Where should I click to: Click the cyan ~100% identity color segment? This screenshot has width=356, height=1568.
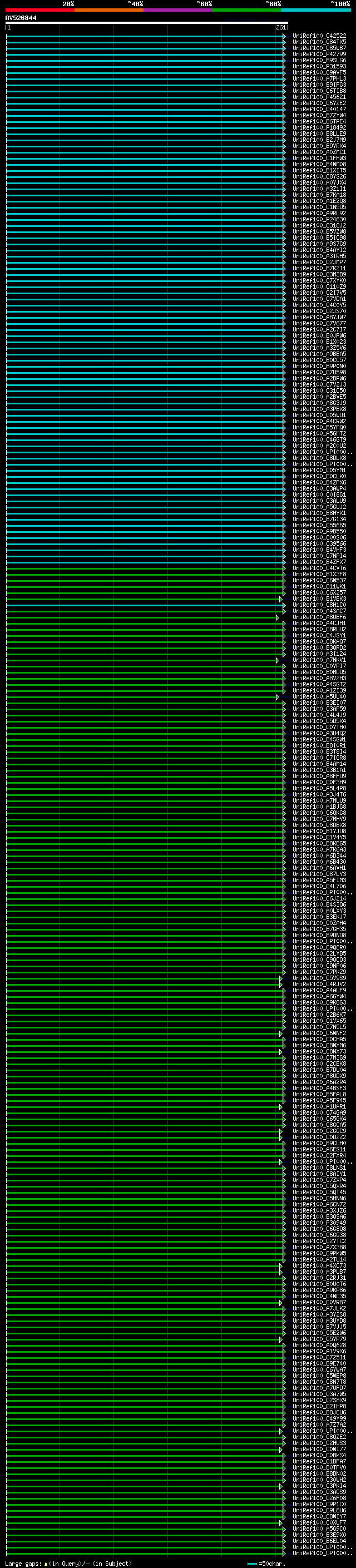[x=317, y=10]
